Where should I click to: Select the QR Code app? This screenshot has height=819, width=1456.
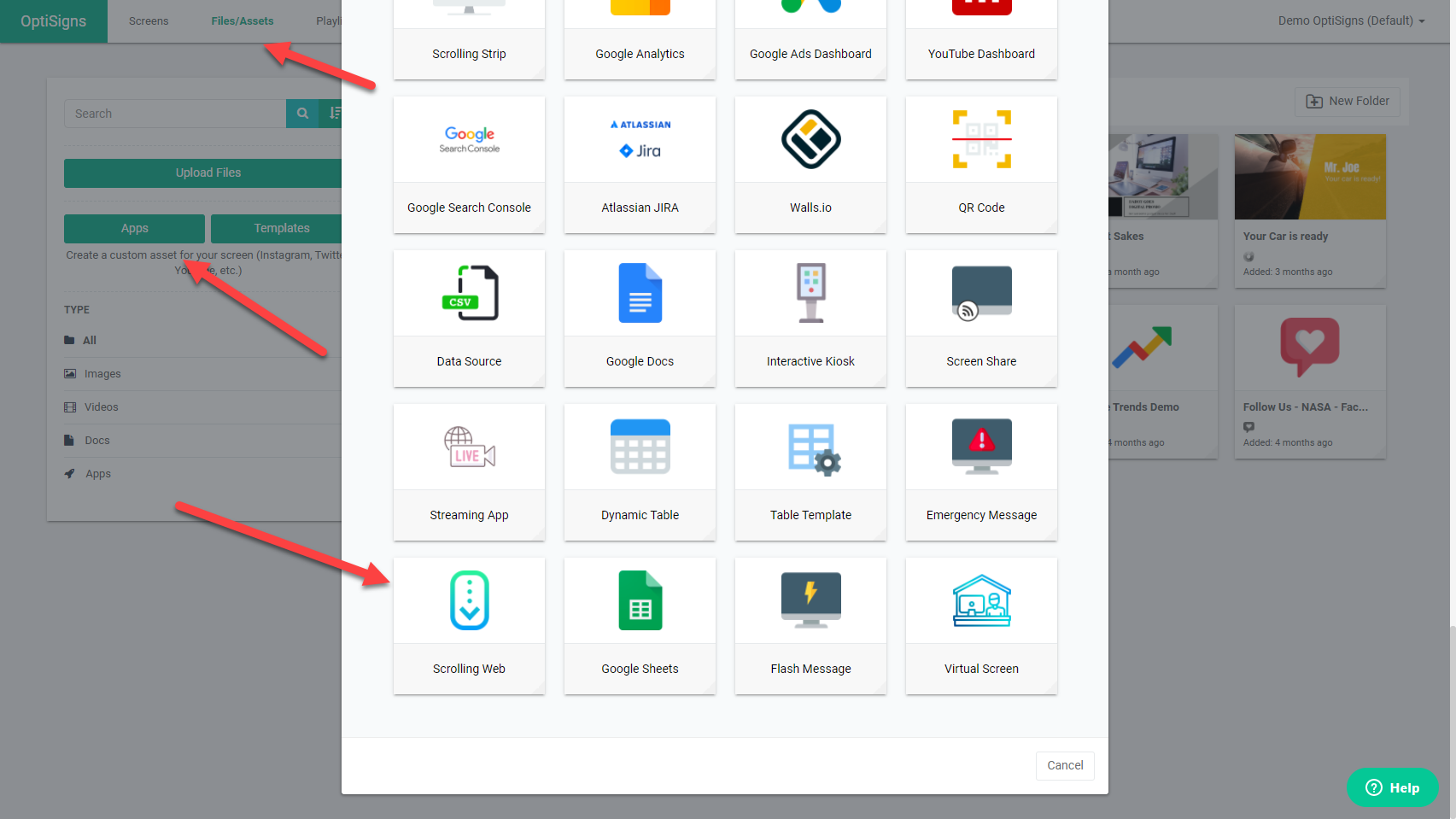pos(980,166)
